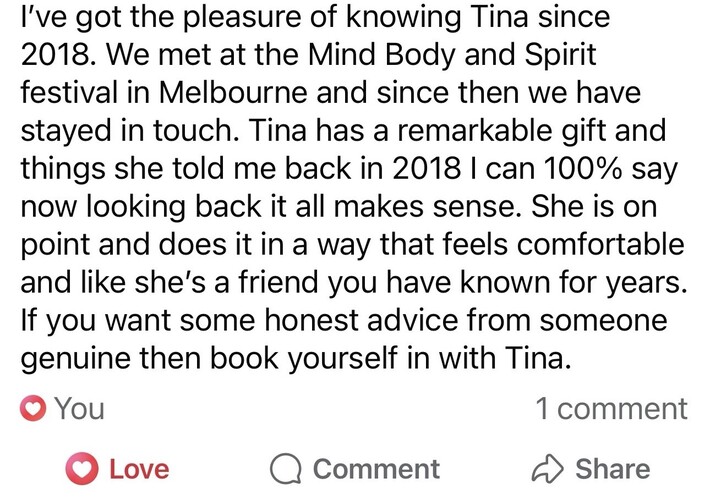Screen dimensions: 710x500
Task: Open the "1 comment" link
Action: pyautogui.click(x=611, y=409)
